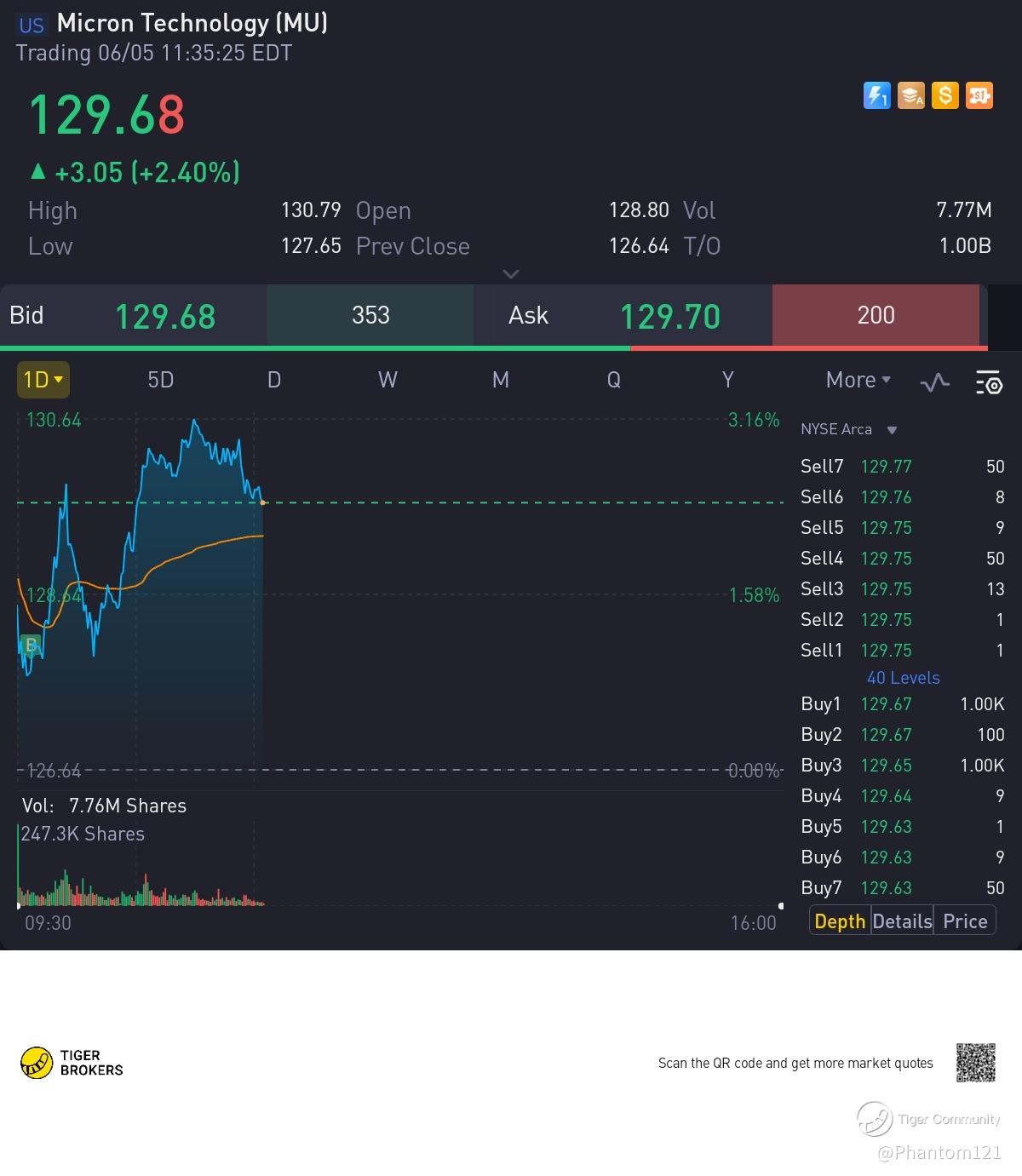Tap the T/O value 1.00B
The width and height of the screenshot is (1022, 1176).
[x=965, y=246]
